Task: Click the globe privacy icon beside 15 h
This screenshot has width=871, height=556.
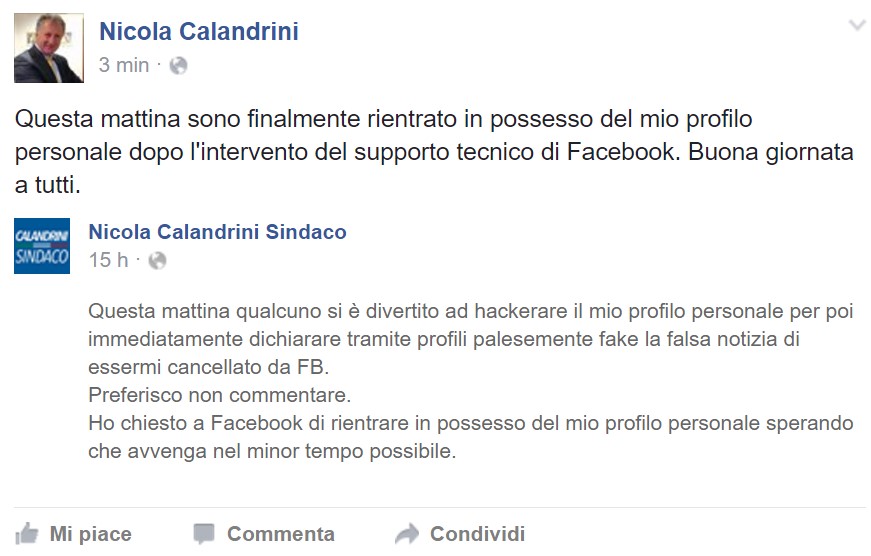Action: [x=158, y=261]
